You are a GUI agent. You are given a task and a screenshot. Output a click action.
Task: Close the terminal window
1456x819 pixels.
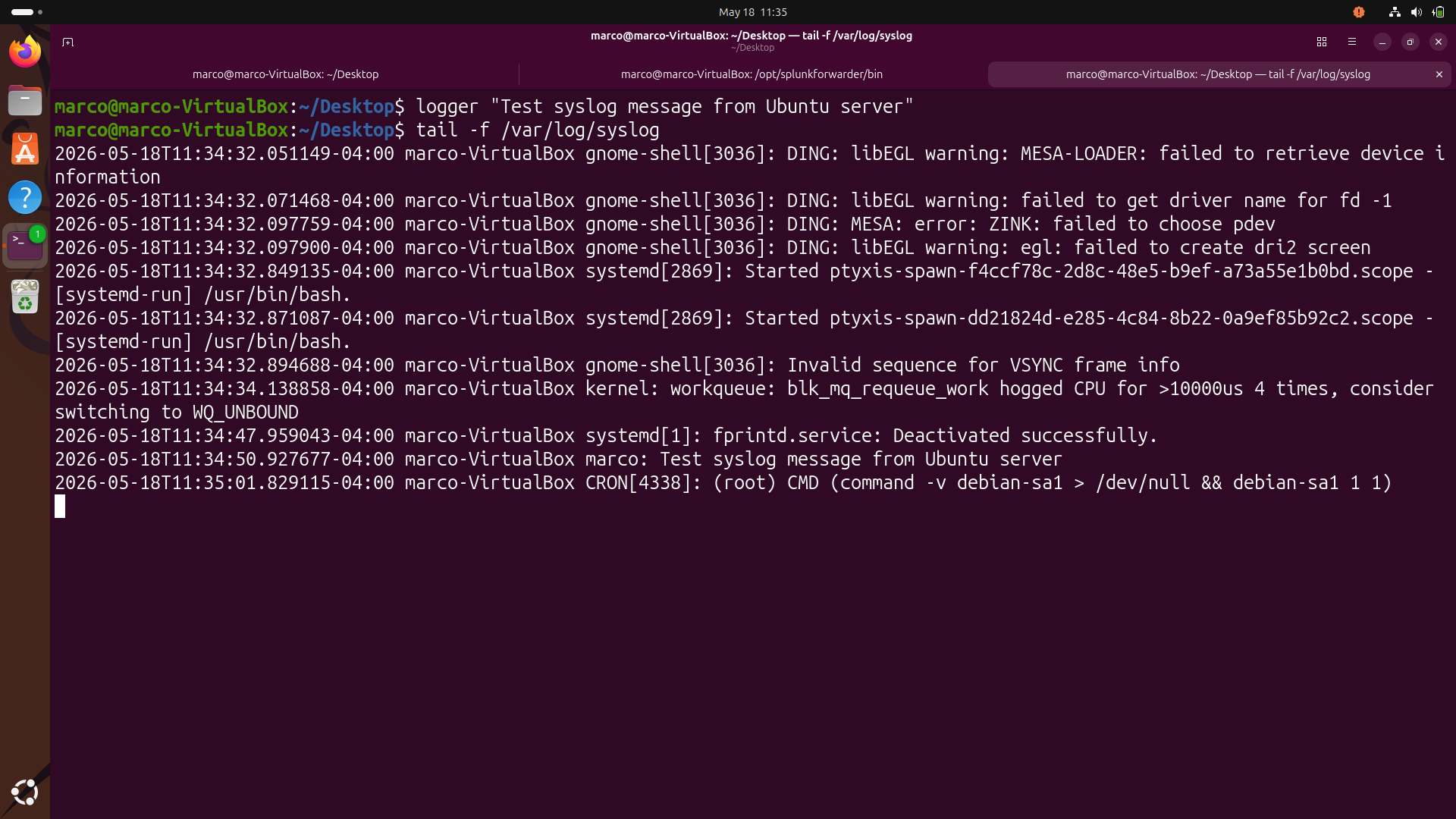1439,42
